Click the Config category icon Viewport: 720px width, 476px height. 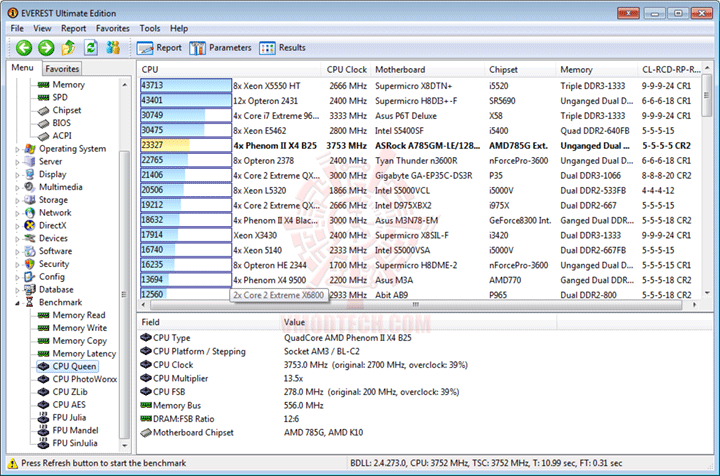coord(30,277)
